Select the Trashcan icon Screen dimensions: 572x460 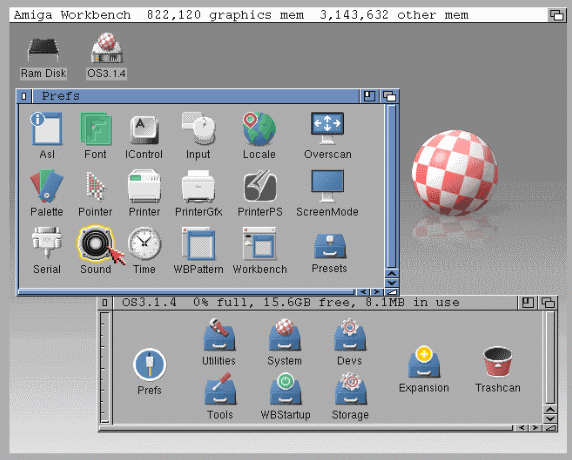click(498, 361)
